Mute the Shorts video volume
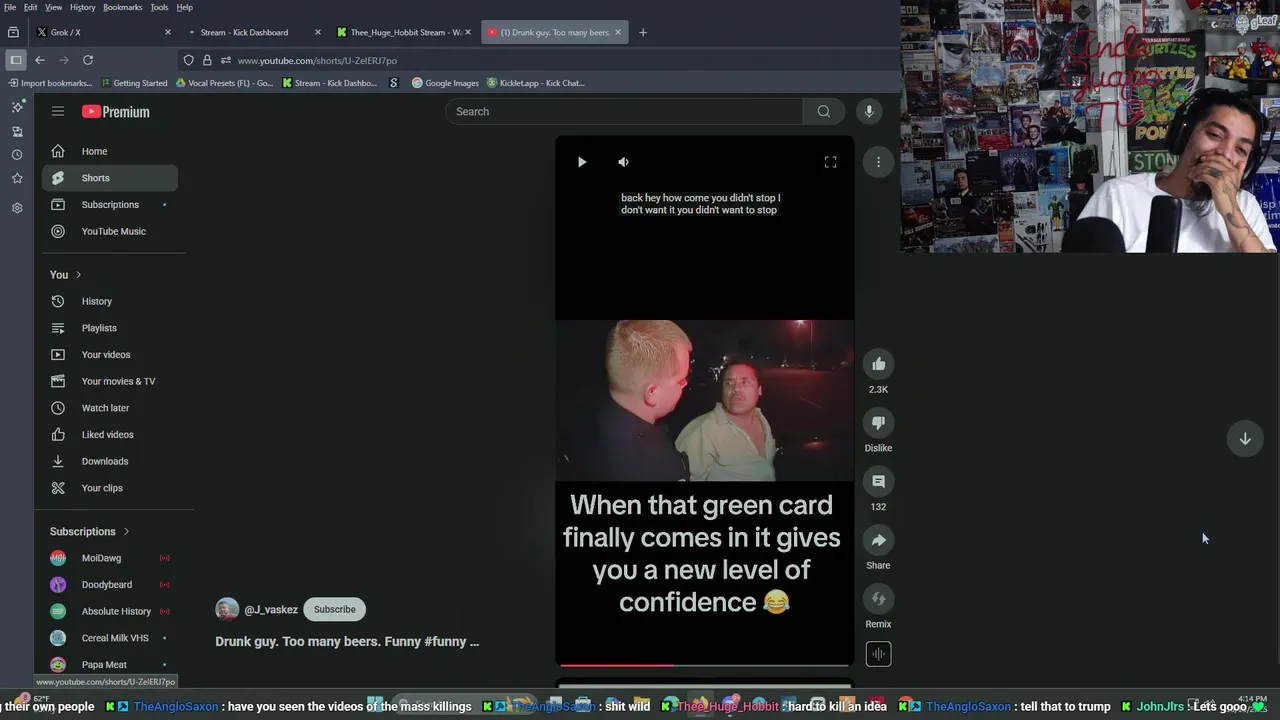The image size is (1280, 720). [623, 162]
